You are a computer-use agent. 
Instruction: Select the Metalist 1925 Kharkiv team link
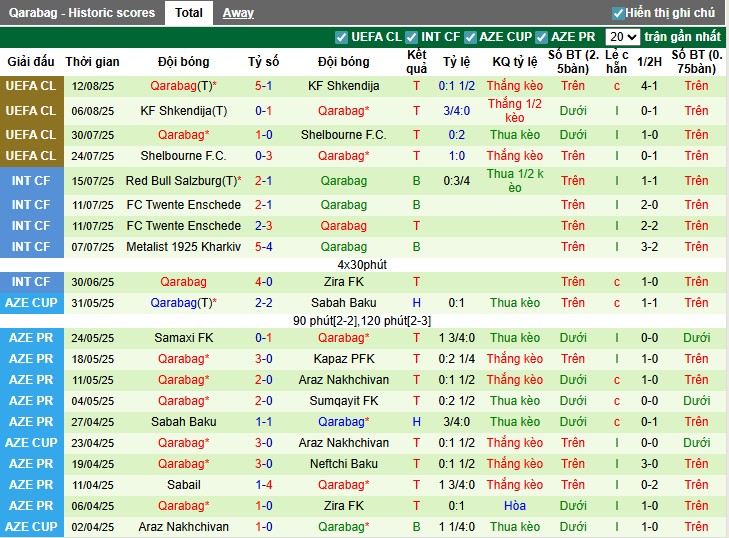coord(183,246)
